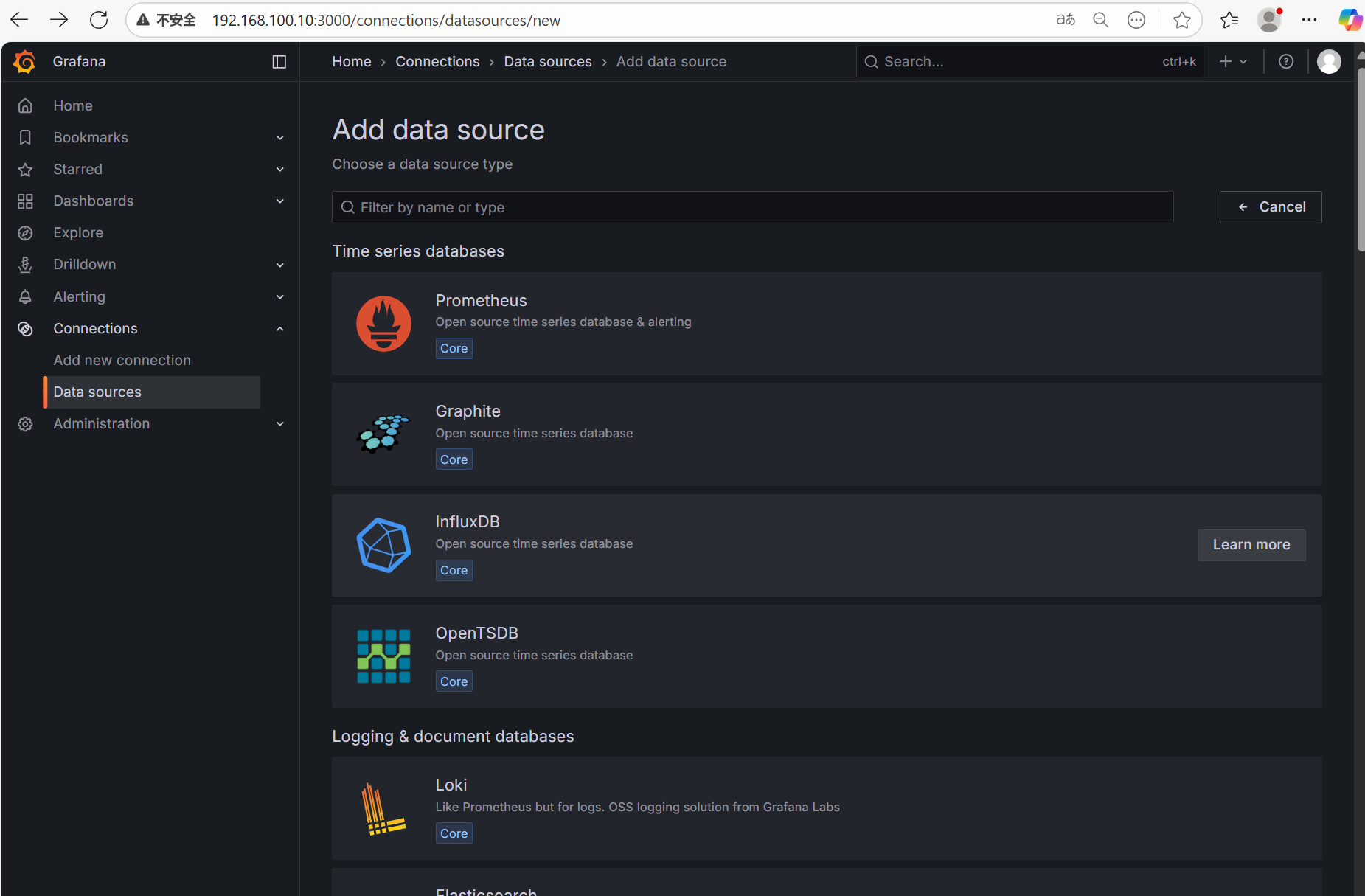Expand the Drilldown section chevron
Image resolution: width=1365 pixels, height=896 pixels.
(280, 265)
